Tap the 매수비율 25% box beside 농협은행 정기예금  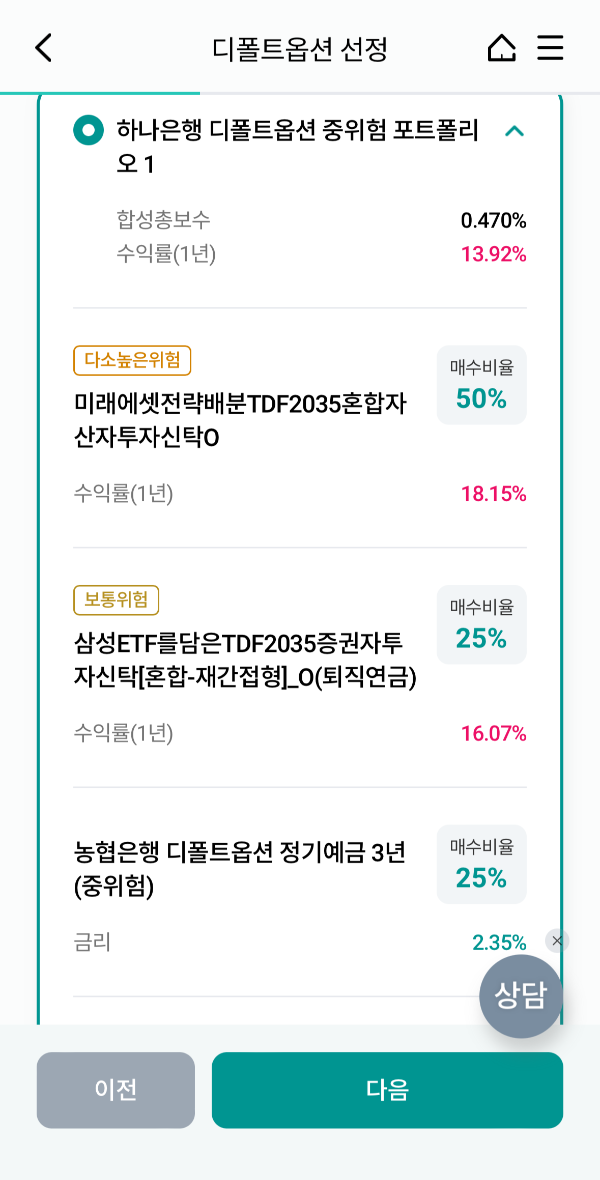[481, 864]
